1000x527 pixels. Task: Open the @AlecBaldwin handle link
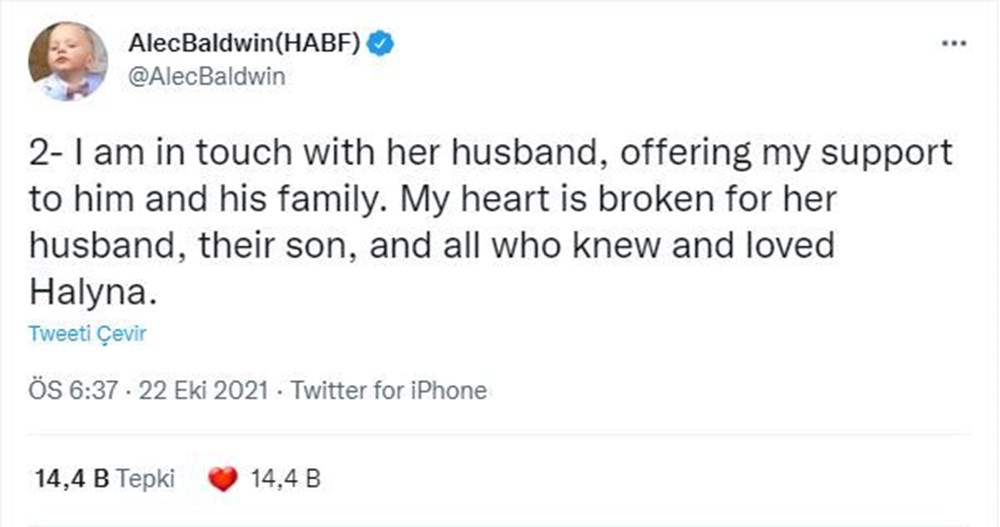point(206,77)
